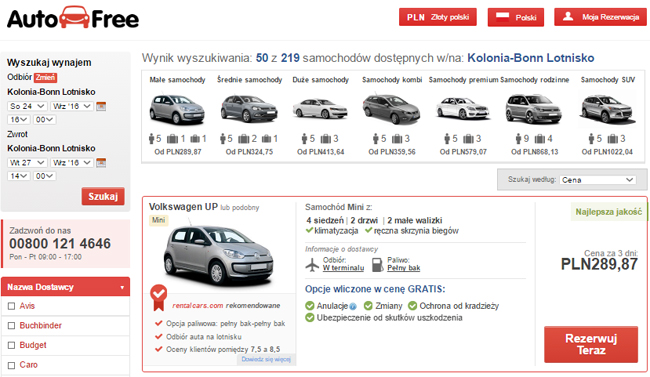Select the Samochody SUV car image
Image resolution: width=650 pixels, height=377 pixels.
pyautogui.click(x=608, y=109)
